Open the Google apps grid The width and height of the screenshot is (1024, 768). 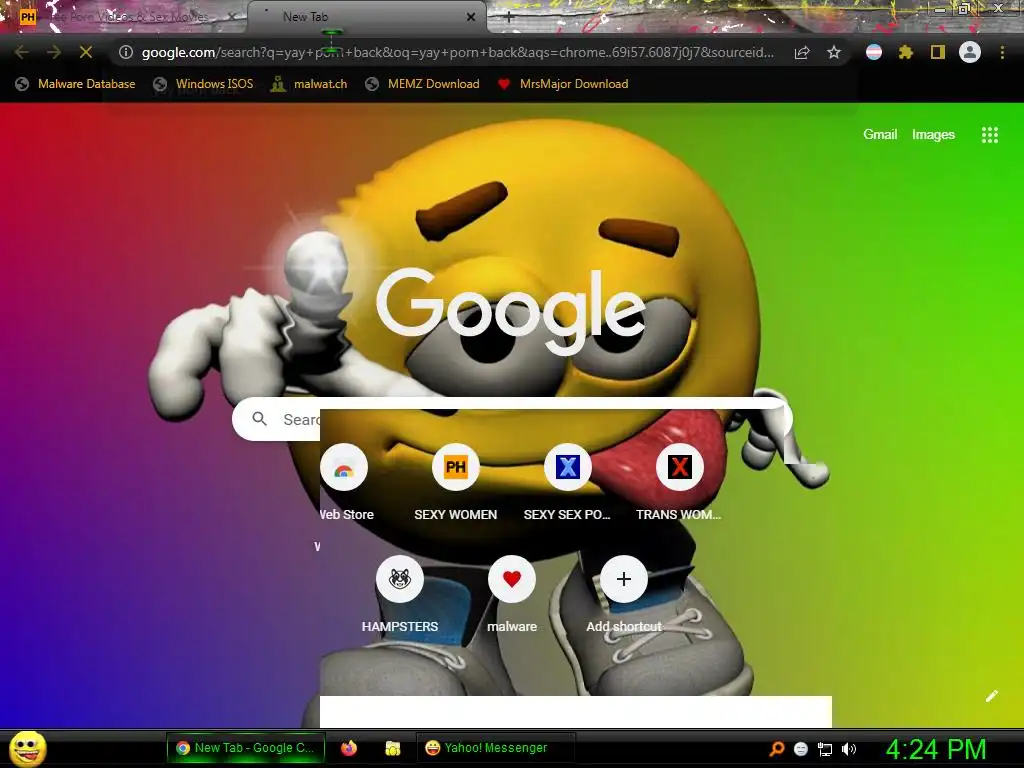pos(989,135)
